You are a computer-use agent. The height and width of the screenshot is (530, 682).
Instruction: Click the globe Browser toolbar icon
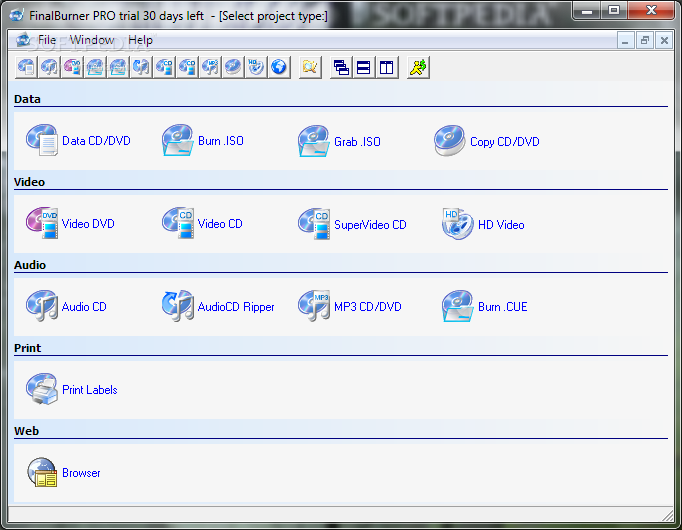click(279, 67)
